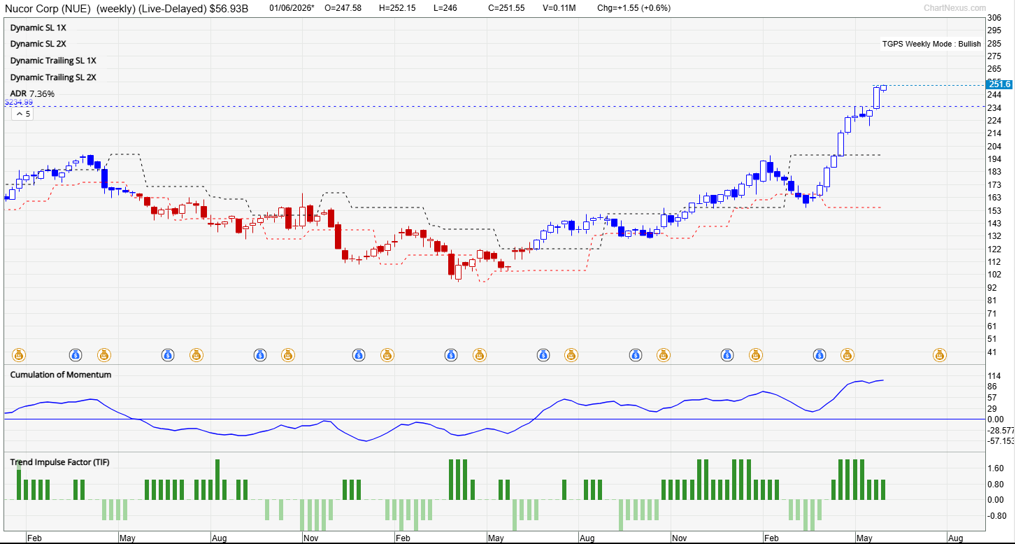Click blue dividend icon between first Nov and second Feb
The width and height of the screenshot is (1015, 544).
coord(359,354)
